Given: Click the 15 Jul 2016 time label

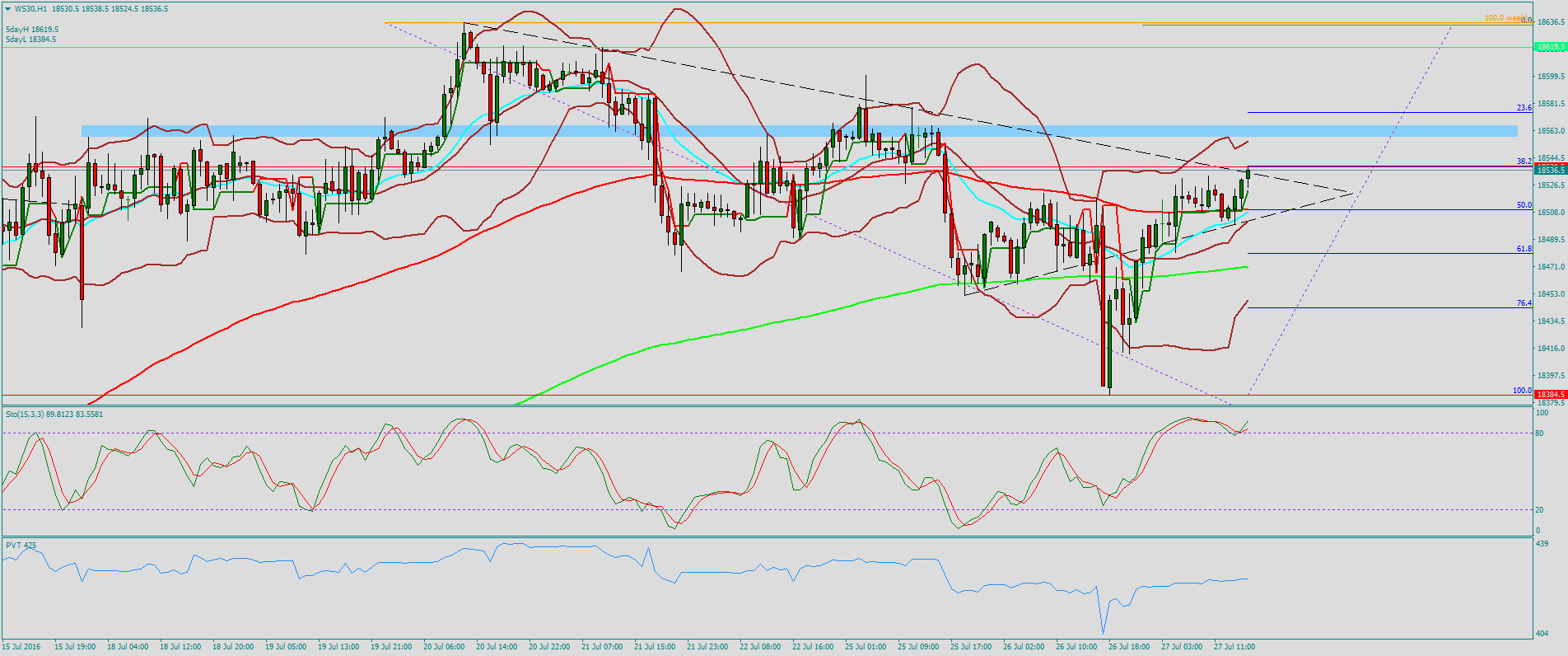Looking at the screenshot, I should [21, 647].
